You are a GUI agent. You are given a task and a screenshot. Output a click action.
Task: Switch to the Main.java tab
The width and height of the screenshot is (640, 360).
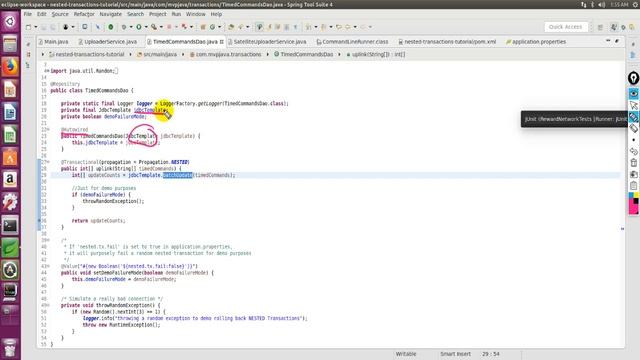pyautogui.click(x=53, y=42)
